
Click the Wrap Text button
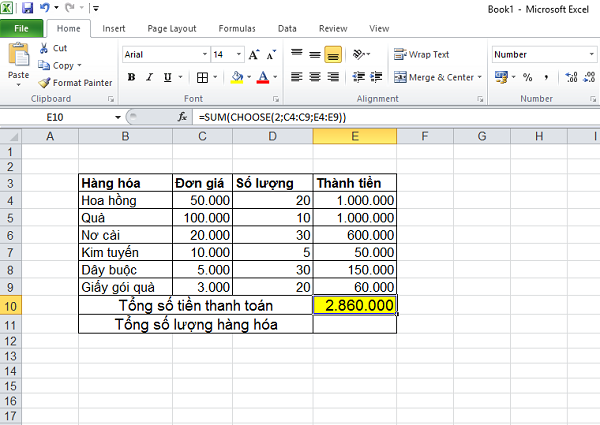click(421, 55)
